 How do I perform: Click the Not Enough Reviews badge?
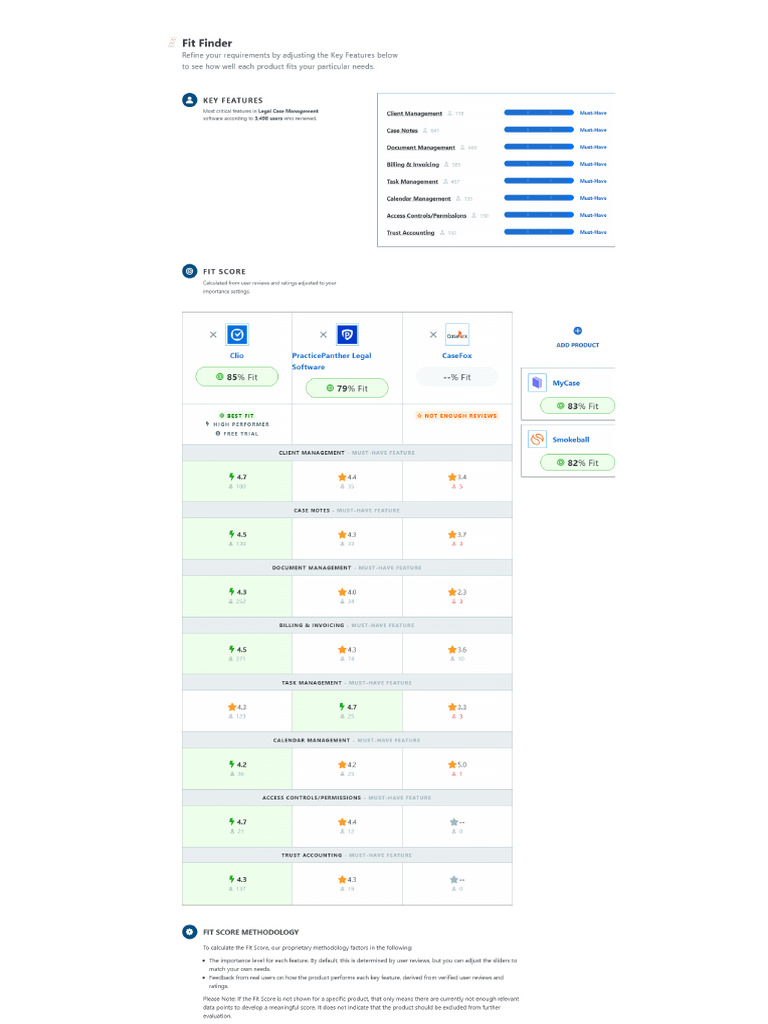[457, 415]
